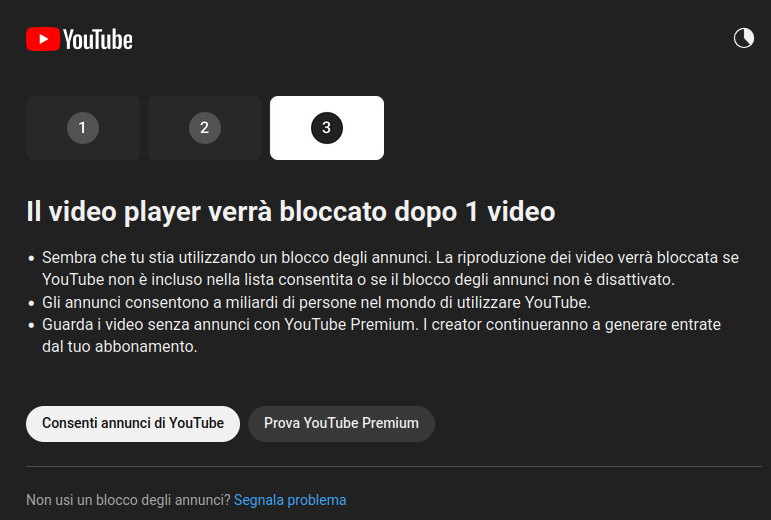Open the Segnala problema link
771x520 pixels.
tap(290, 500)
